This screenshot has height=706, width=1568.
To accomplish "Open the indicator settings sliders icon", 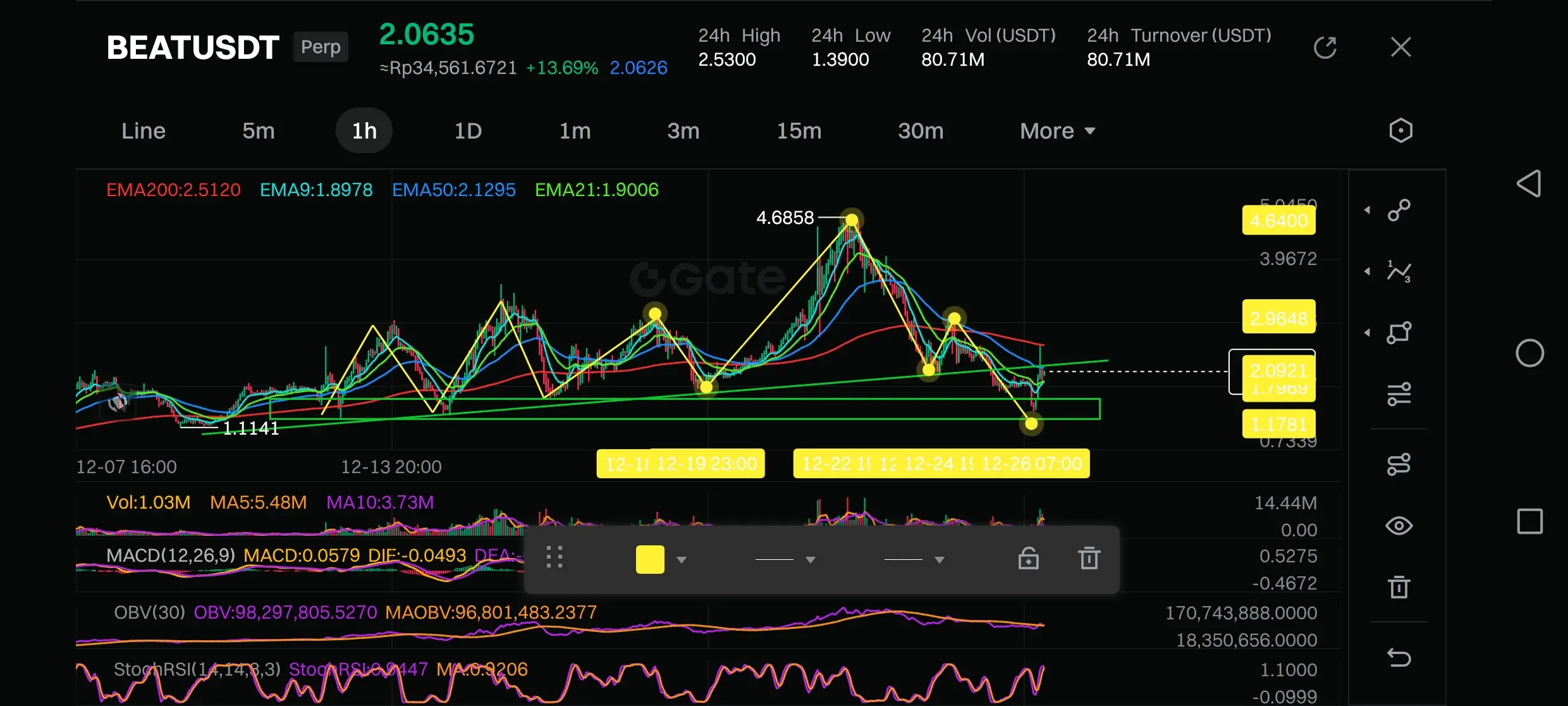I will pos(1399,394).
